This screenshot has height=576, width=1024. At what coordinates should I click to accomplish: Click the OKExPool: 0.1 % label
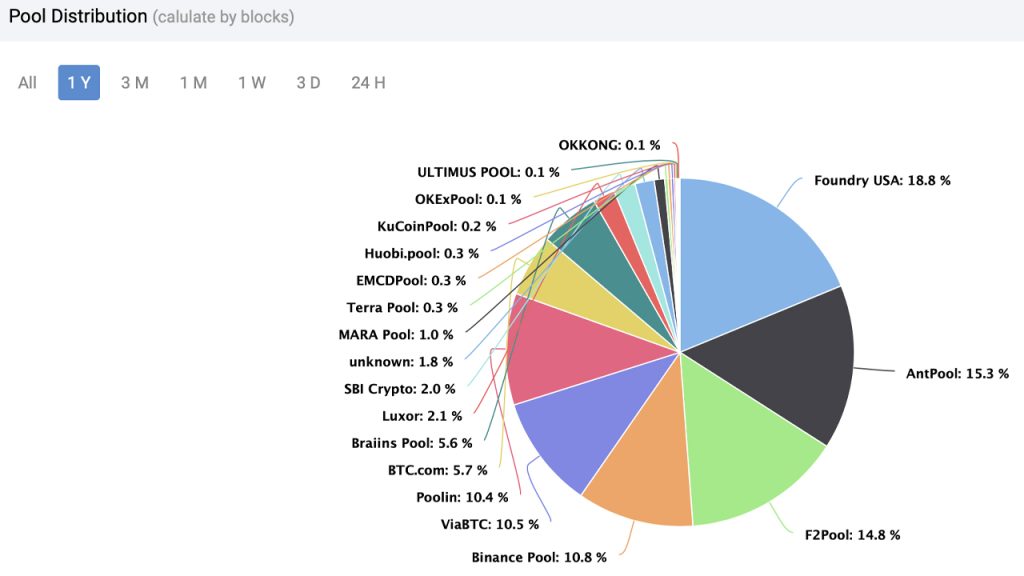pyautogui.click(x=468, y=199)
